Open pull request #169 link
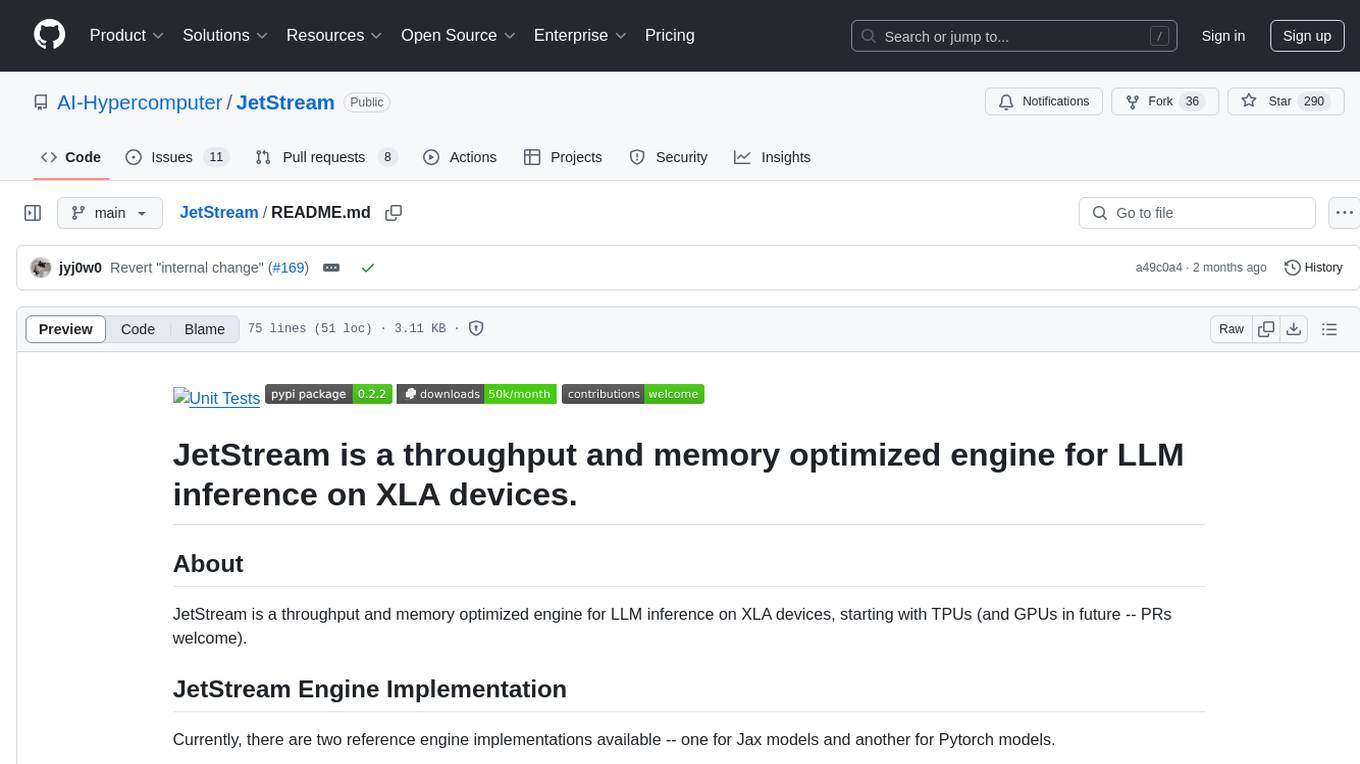This screenshot has width=1360, height=764. (288, 268)
